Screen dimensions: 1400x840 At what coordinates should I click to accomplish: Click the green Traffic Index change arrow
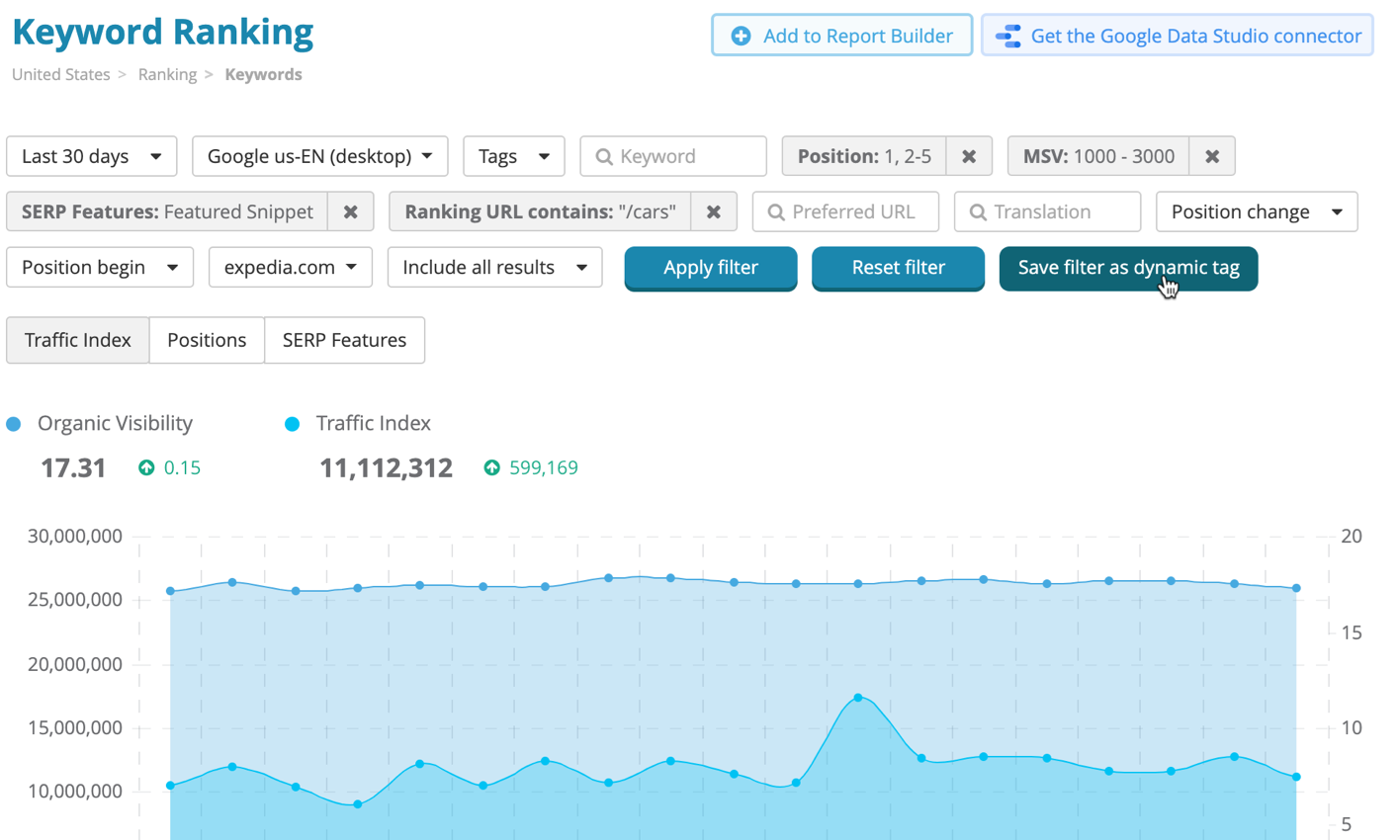(491, 467)
